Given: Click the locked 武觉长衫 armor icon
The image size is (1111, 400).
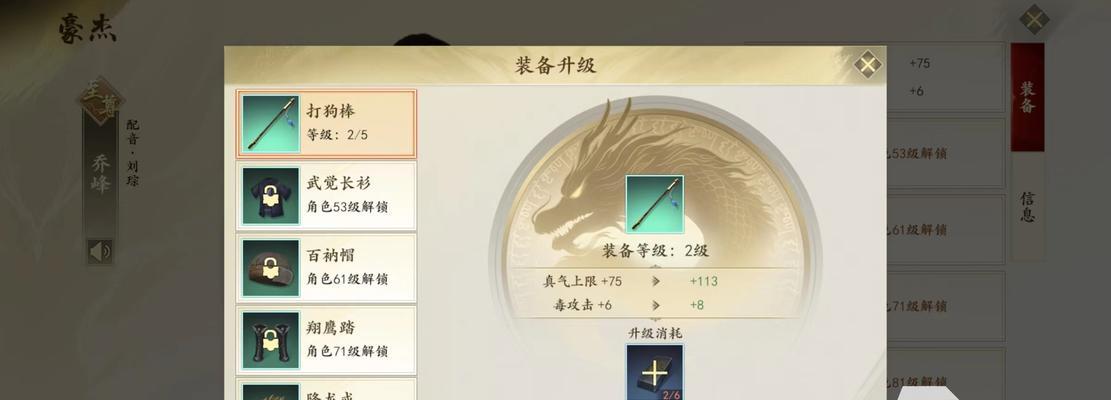Looking at the screenshot, I should coord(271,196).
